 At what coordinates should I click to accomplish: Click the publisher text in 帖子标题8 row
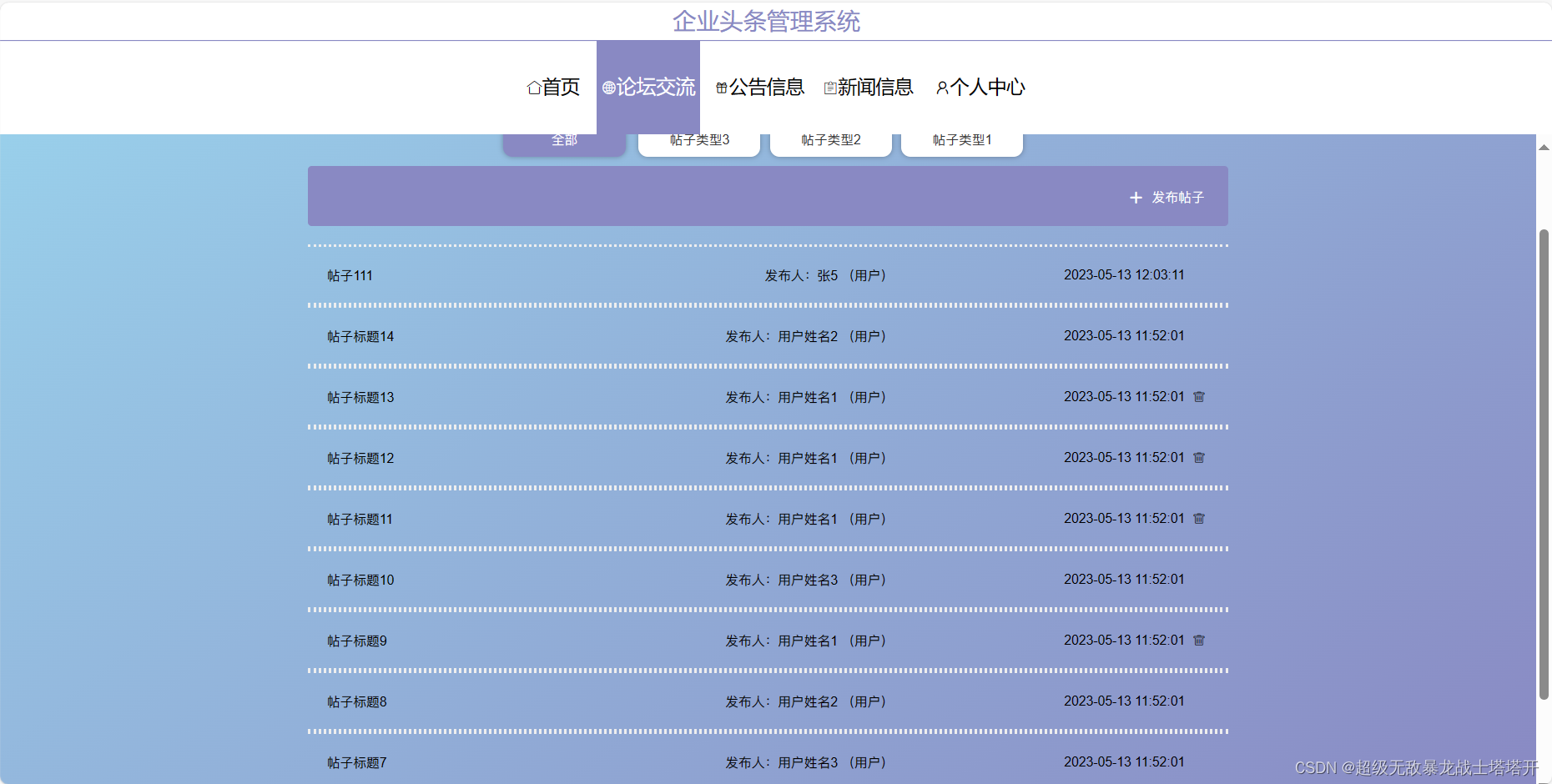[x=805, y=702]
